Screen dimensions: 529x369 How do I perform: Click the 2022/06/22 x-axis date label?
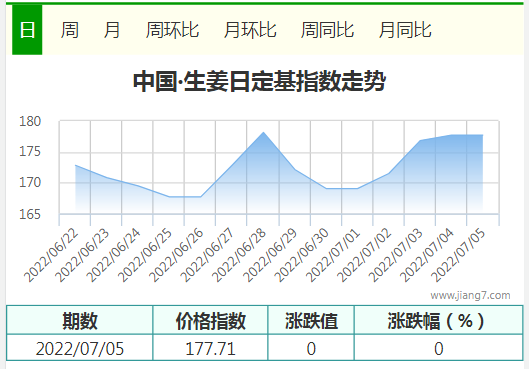51,255
